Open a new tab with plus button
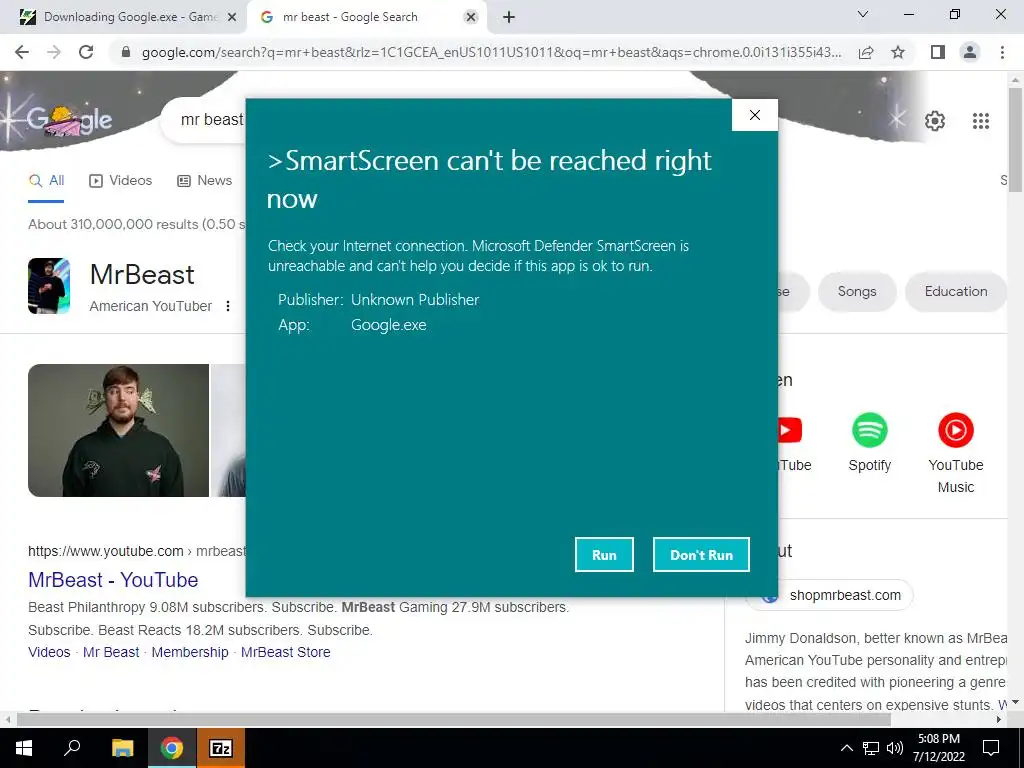The height and width of the screenshot is (768, 1024). pos(509,17)
